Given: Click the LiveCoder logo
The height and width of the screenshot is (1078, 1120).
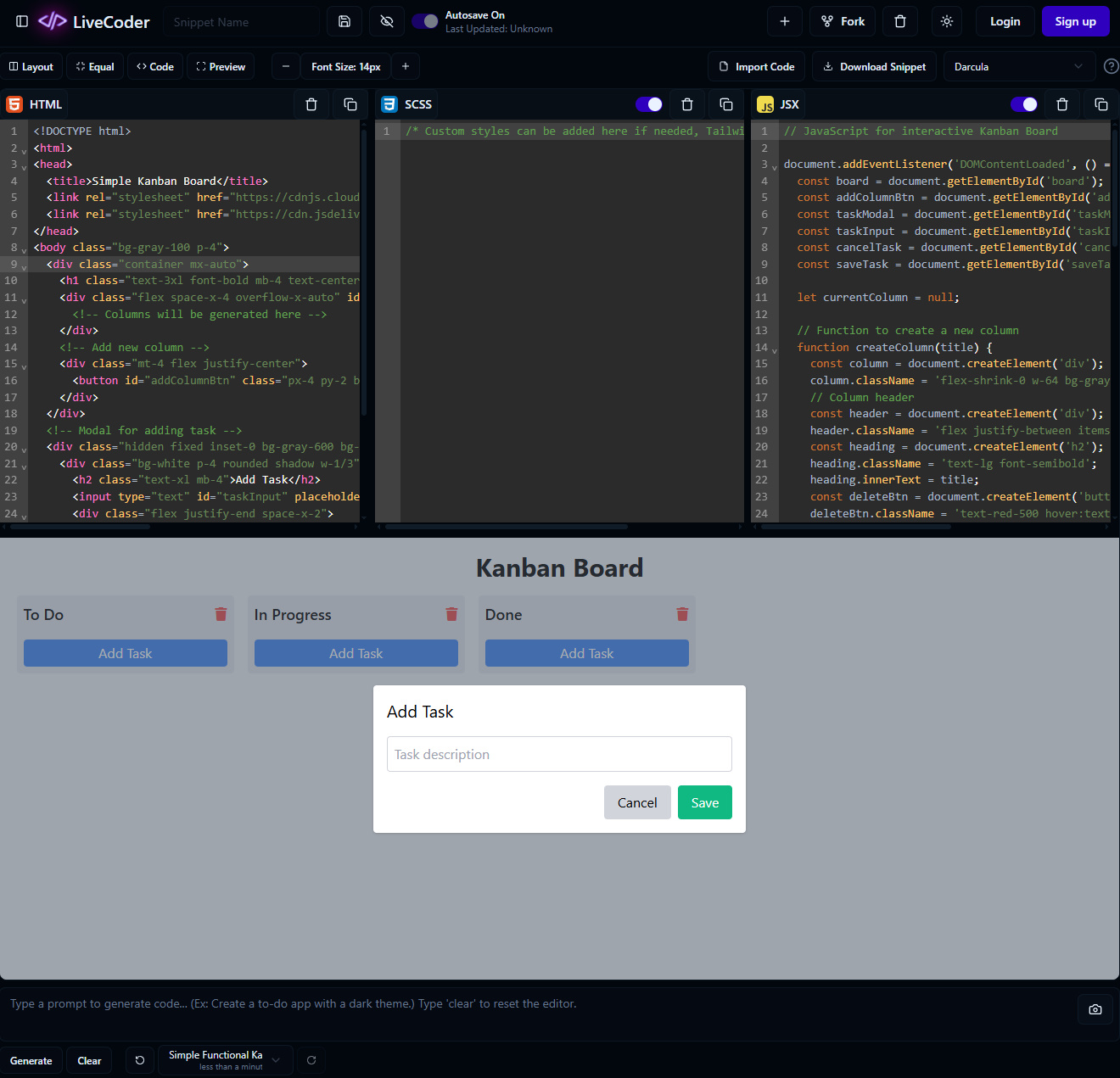Looking at the screenshot, I should coord(93,21).
